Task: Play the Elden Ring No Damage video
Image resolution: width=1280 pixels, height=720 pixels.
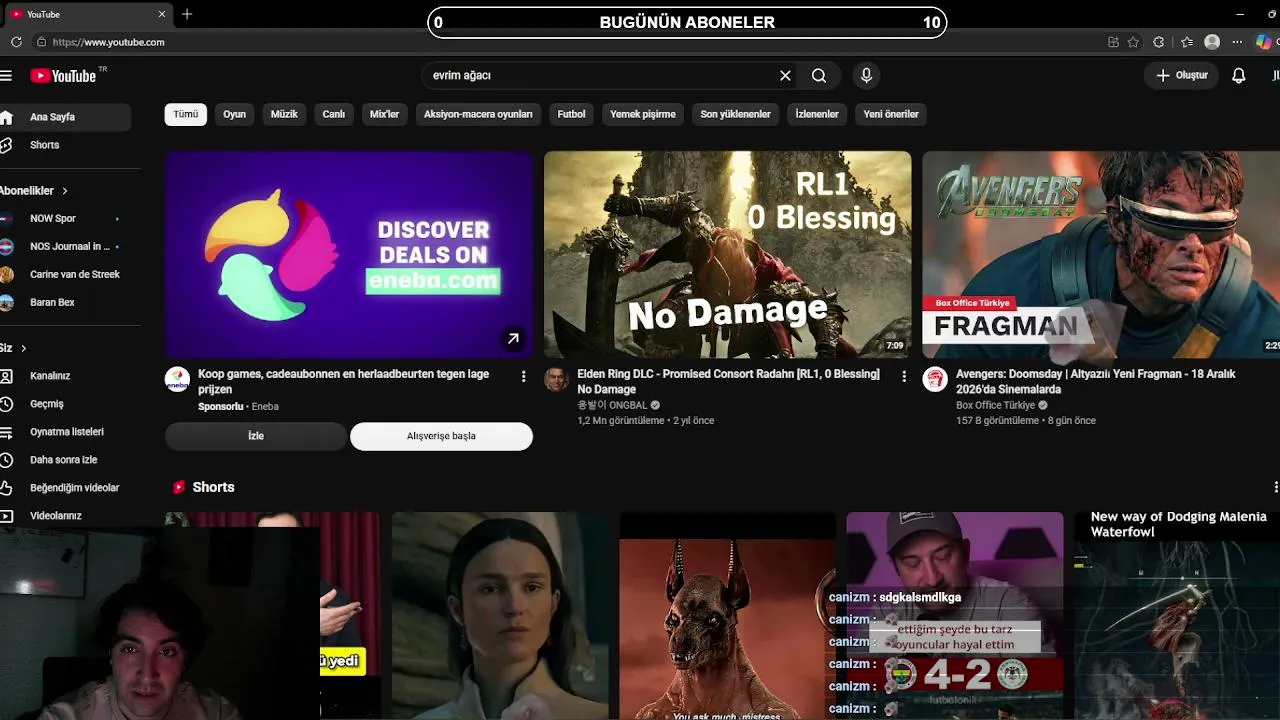Action: coord(727,254)
